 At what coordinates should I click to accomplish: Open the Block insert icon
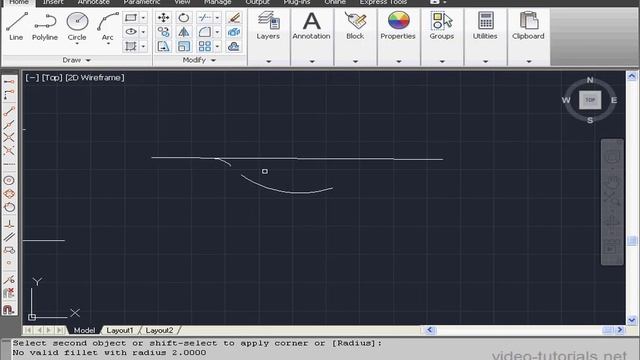pyautogui.click(x=355, y=20)
